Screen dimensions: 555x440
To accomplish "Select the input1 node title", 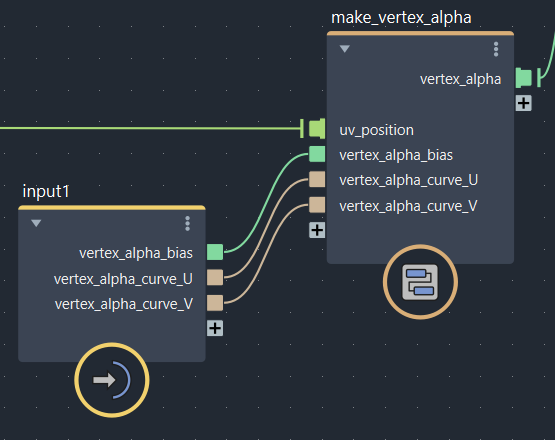I will (x=46, y=192).
